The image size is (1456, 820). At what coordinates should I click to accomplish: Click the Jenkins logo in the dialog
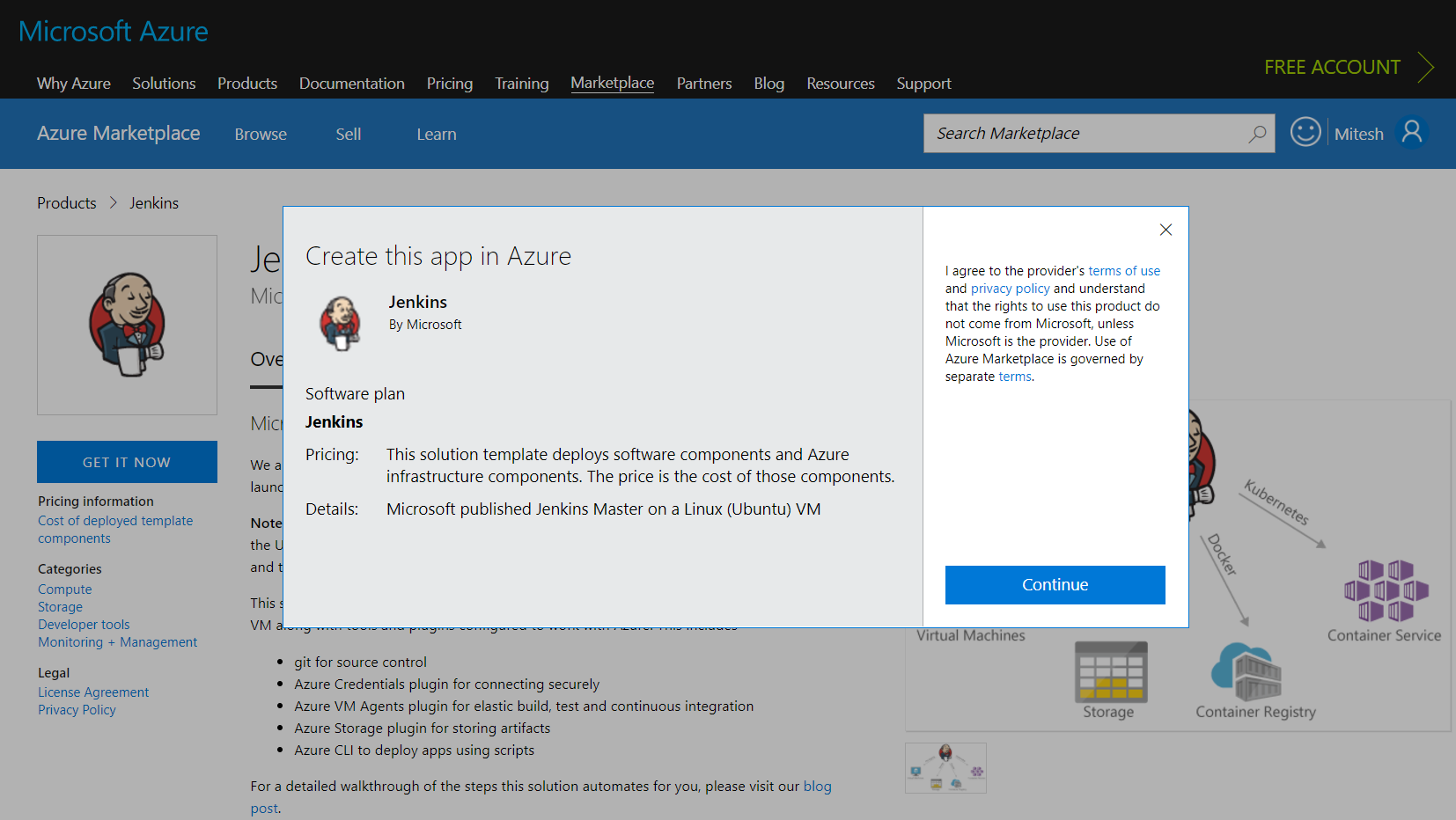point(341,323)
